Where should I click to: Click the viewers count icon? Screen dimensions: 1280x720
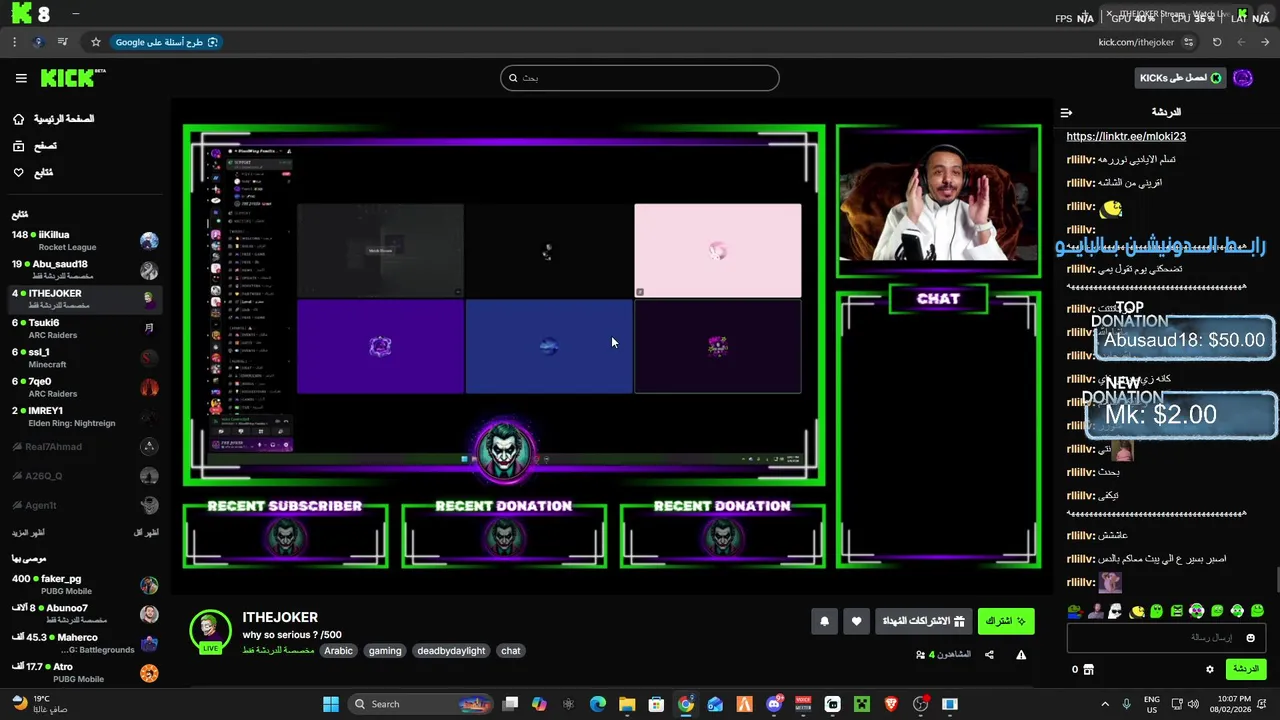click(920, 655)
